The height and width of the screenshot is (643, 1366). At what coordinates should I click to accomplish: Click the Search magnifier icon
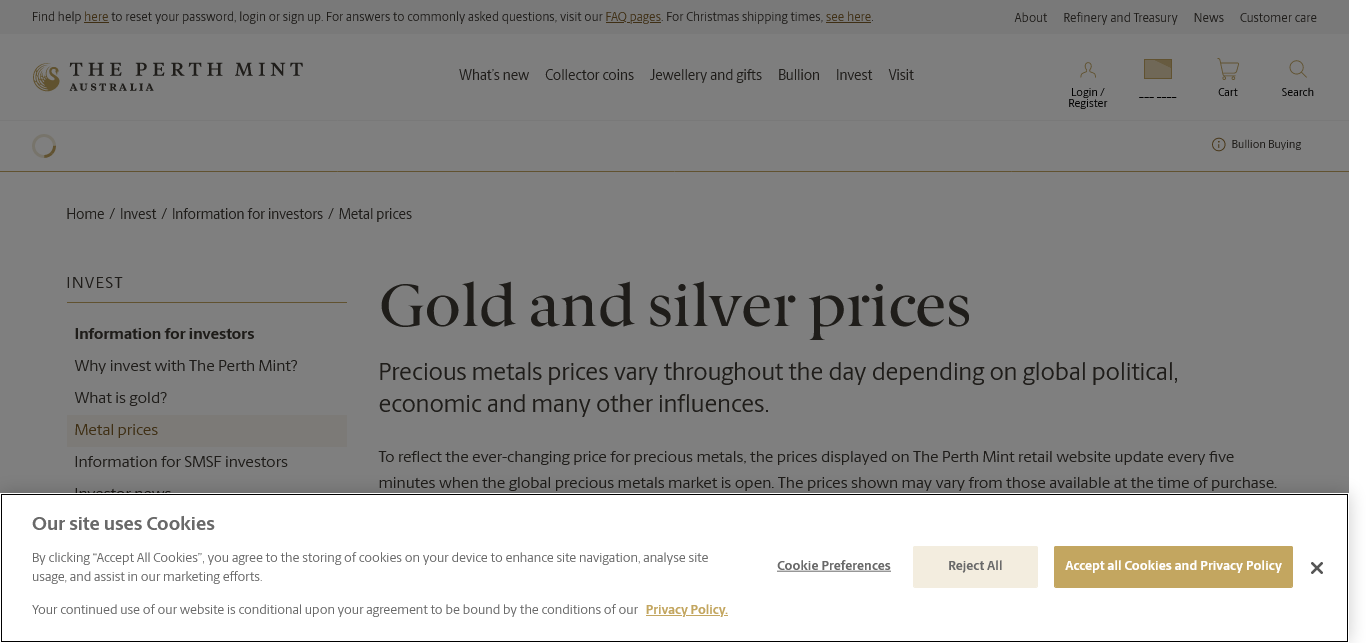tap(1297, 70)
